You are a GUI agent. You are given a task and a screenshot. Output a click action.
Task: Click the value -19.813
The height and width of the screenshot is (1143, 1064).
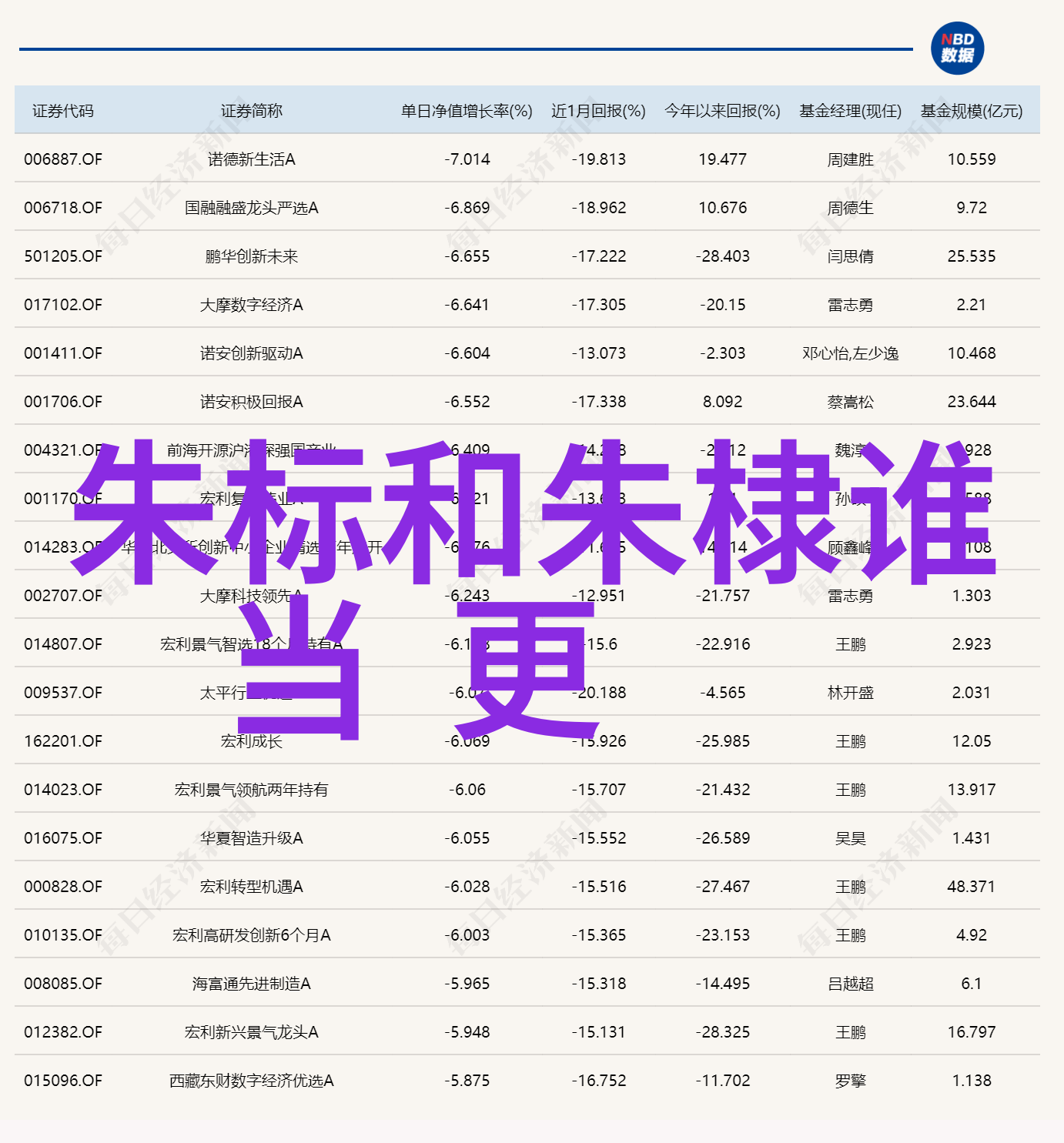pos(598,159)
